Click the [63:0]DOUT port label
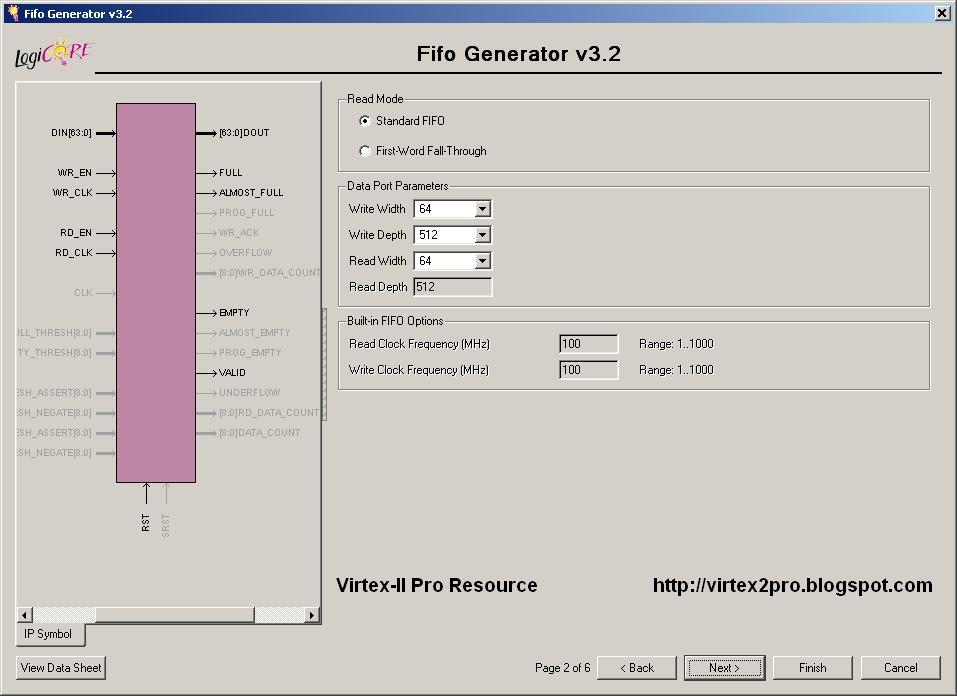This screenshot has height=696, width=957. pos(244,132)
